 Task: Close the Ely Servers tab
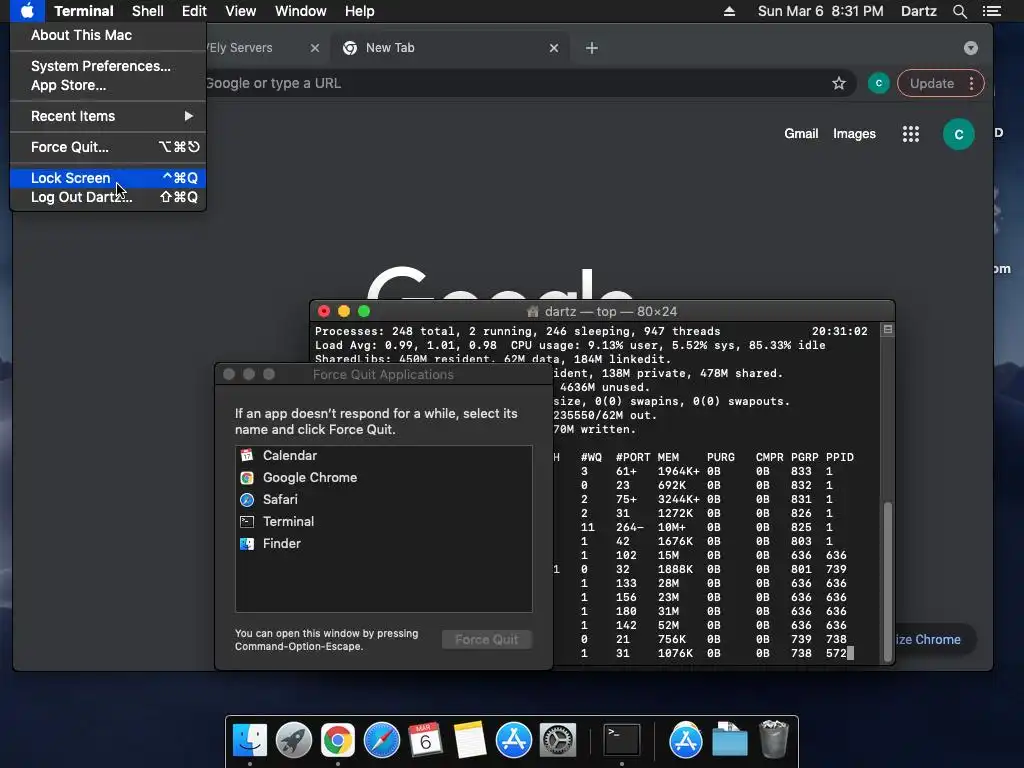pyautogui.click(x=315, y=48)
